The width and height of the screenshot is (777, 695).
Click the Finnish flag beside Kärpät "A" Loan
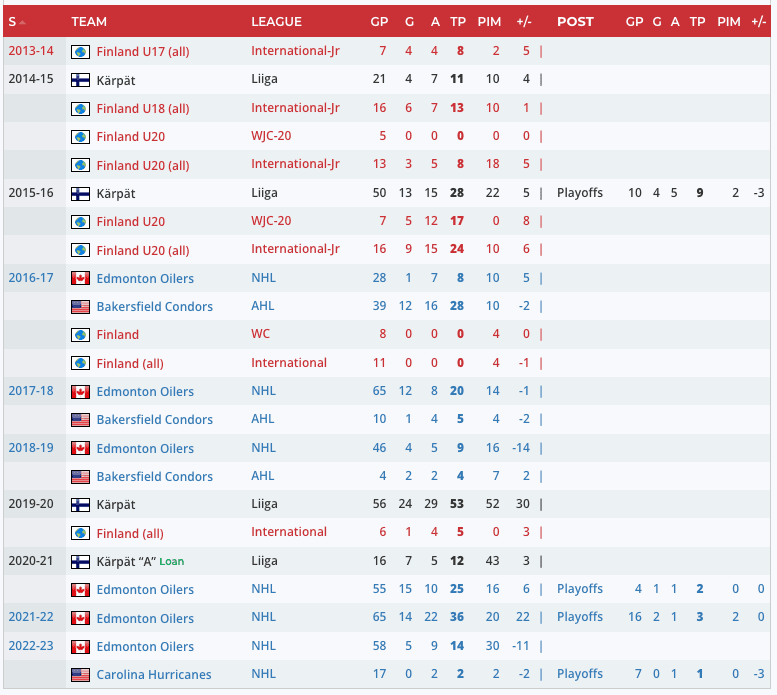click(81, 561)
